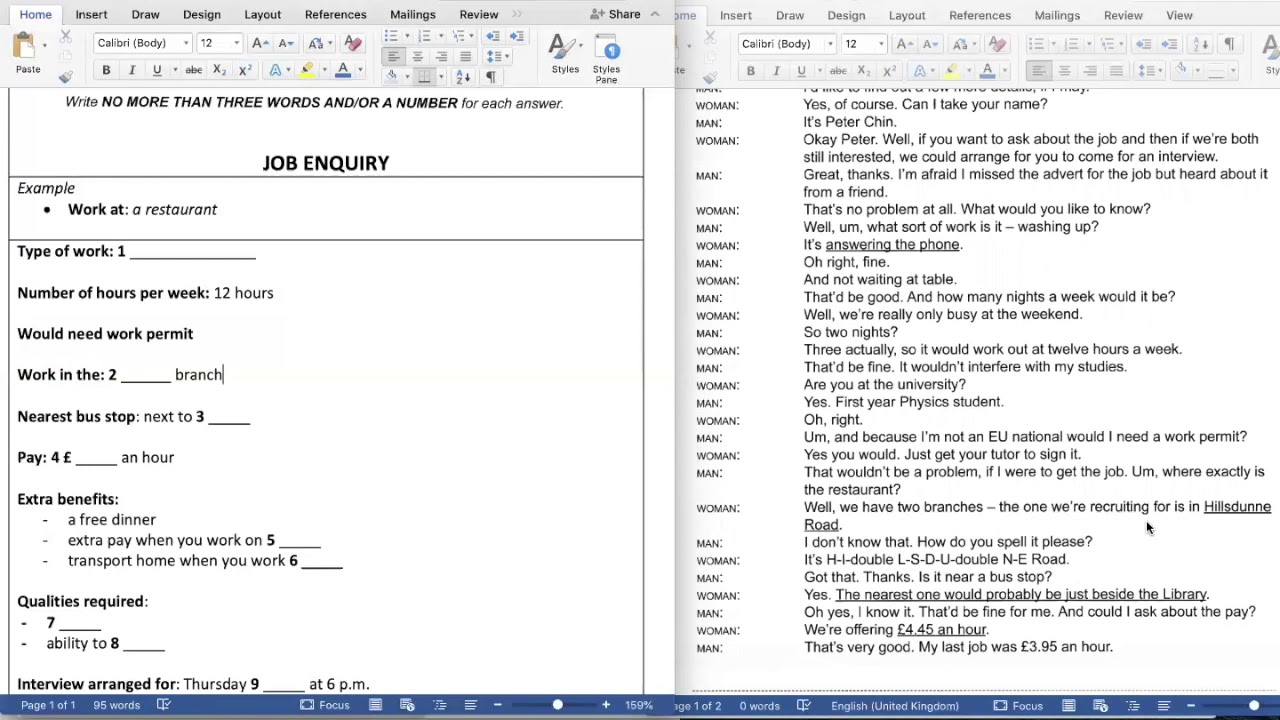Open Insert tab in left window
The width and height of the screenshot is (1280, 720).
(x=91, y=14)
